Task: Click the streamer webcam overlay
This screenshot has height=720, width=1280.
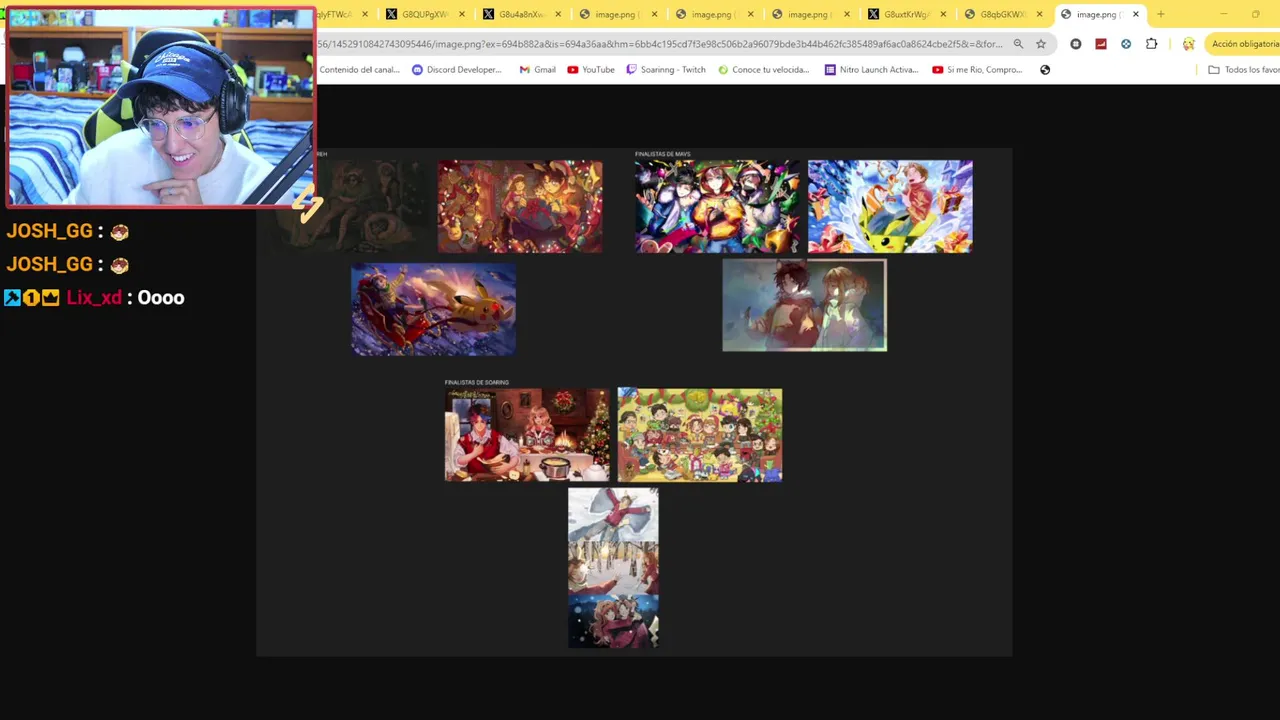Action: [x=161, y=107]
